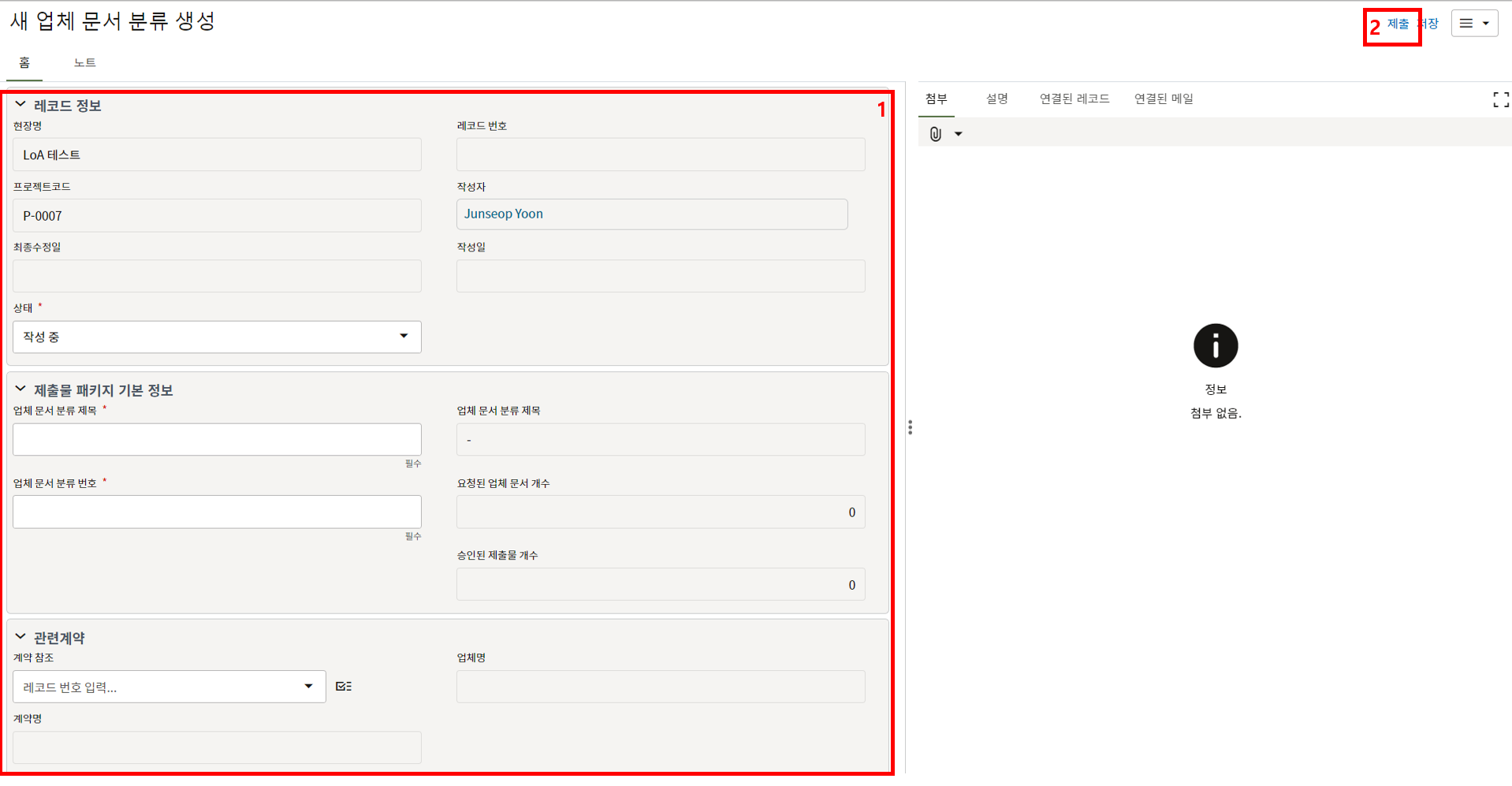The width and height of the screenshot is (1512, 786).
Task: Switch to the 설명 tab
Action: point(996,99)
